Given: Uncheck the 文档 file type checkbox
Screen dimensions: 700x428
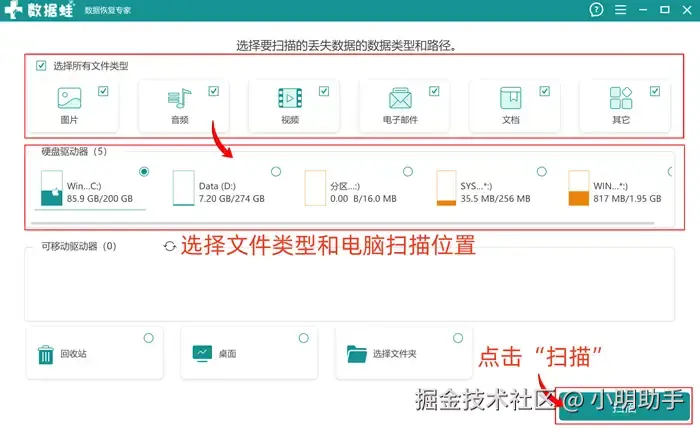Looking at the screenshot, I should tap(544, 91).
